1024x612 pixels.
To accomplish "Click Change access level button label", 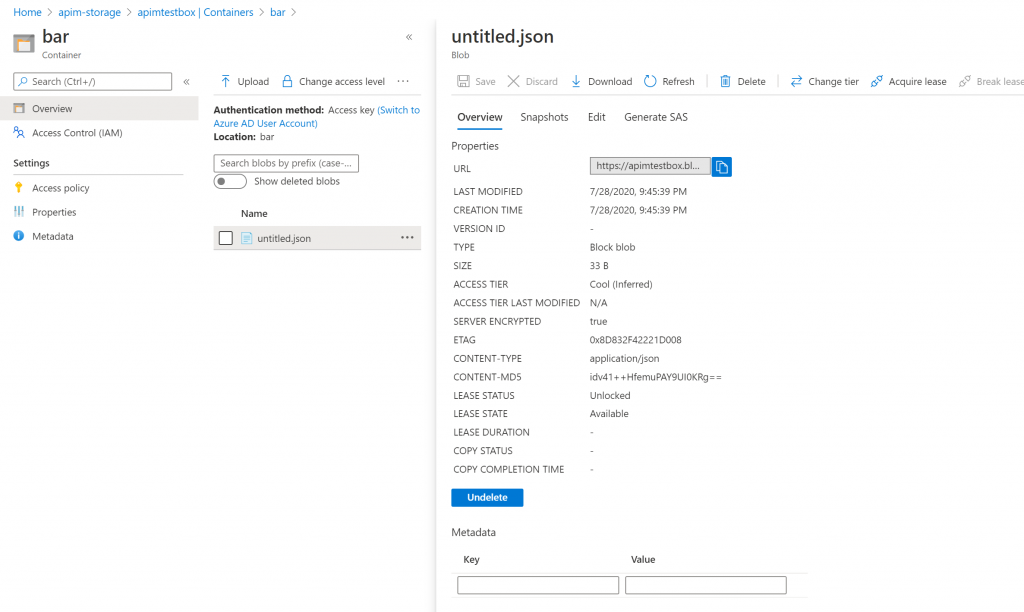I will [342, 82].
